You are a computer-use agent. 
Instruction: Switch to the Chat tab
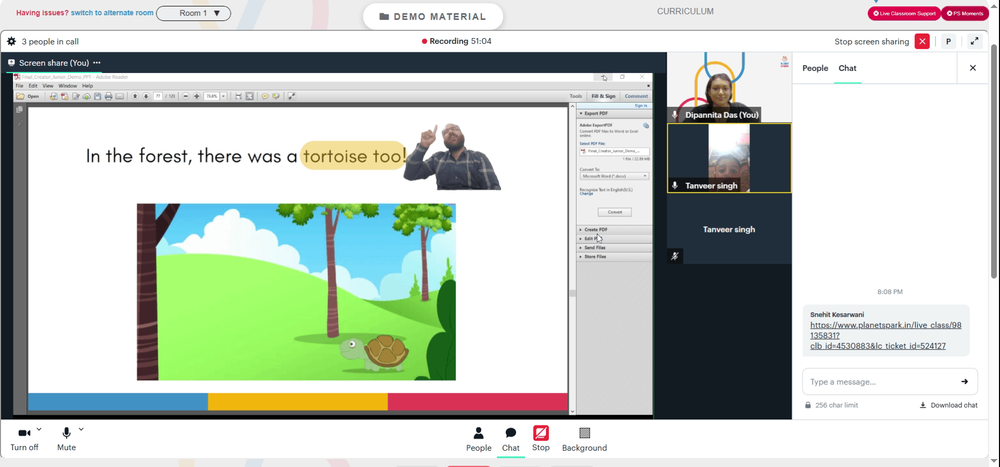click(x=848, y=68)
